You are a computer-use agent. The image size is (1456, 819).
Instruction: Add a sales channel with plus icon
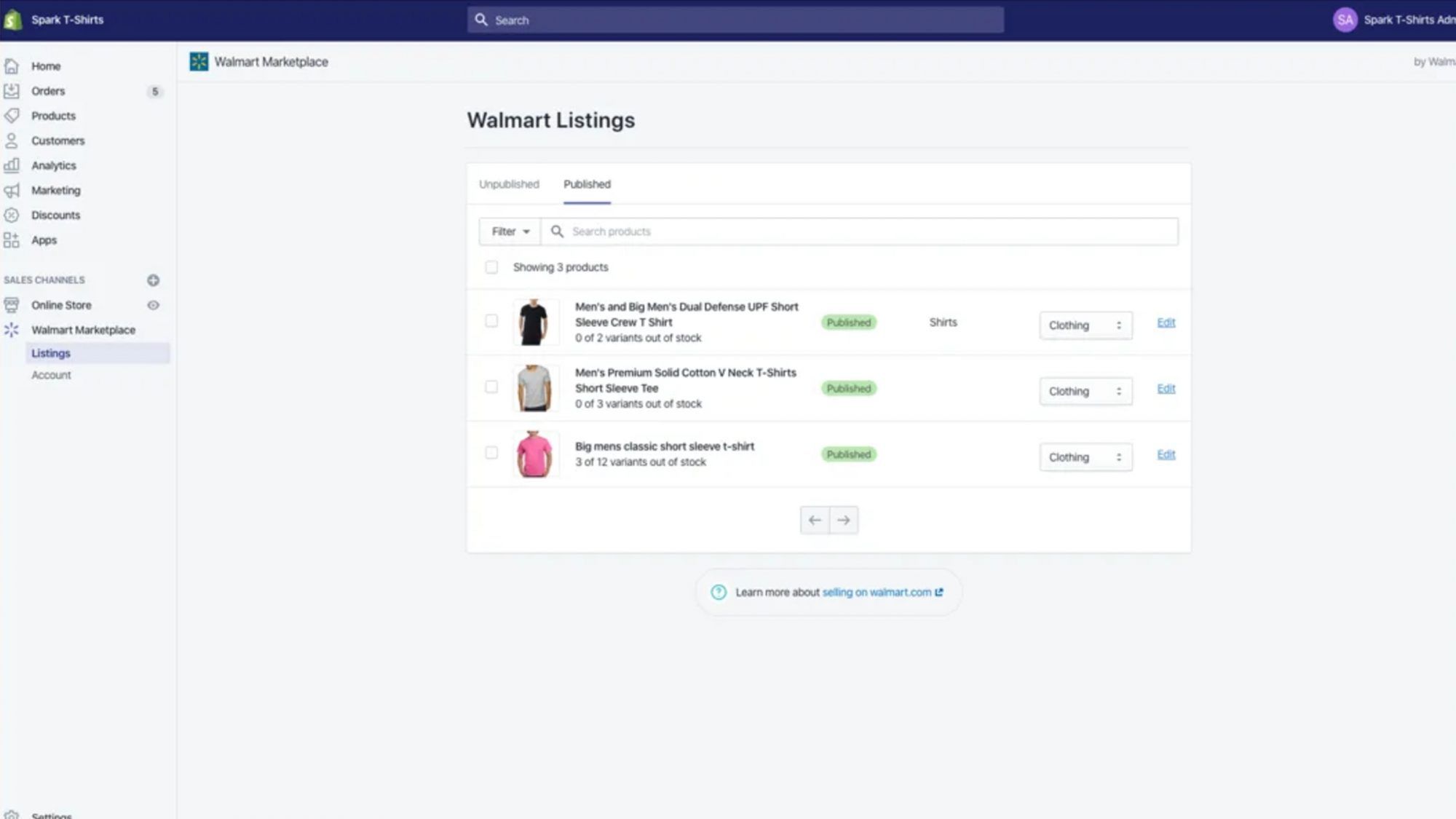click(153, 280)
